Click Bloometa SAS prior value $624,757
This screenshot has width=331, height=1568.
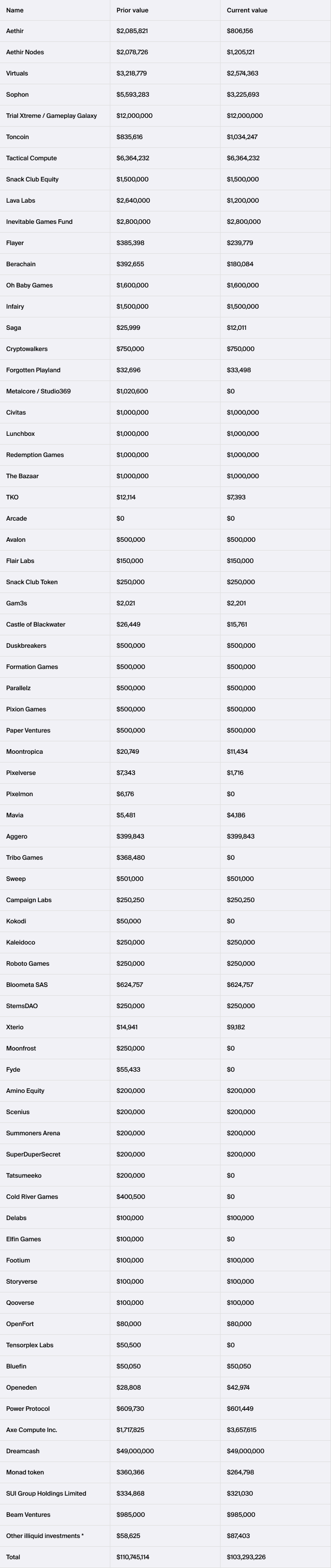tap(130, 985)
